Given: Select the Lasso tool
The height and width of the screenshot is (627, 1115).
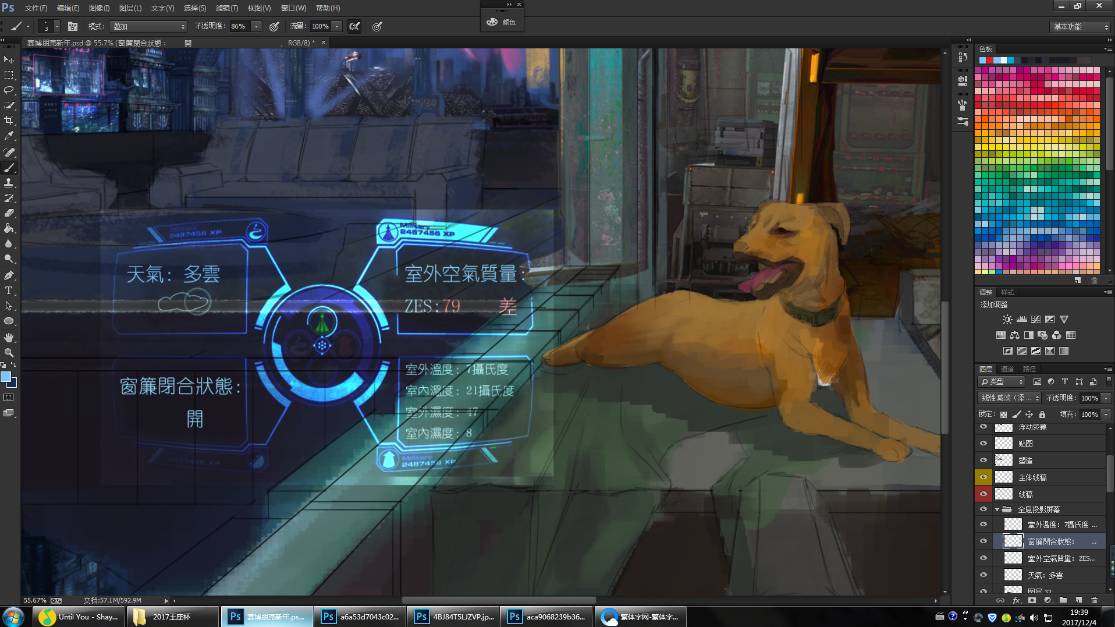Looking at the screenshot, I should [x=9, y=90].
